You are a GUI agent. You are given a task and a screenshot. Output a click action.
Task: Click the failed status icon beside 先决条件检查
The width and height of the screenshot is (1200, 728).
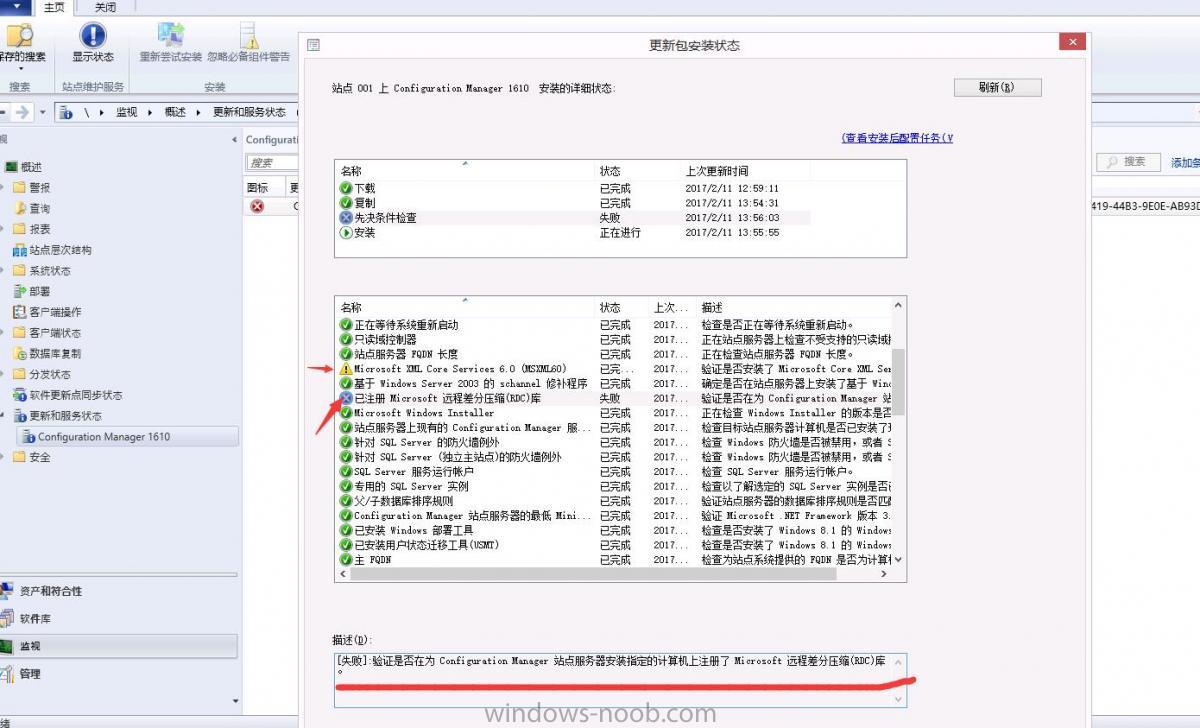[x=346, y=217]
